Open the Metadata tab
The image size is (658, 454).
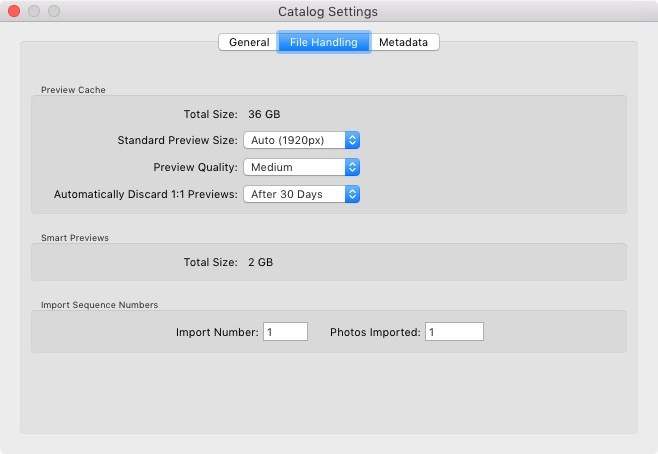[x=404, y=42]
